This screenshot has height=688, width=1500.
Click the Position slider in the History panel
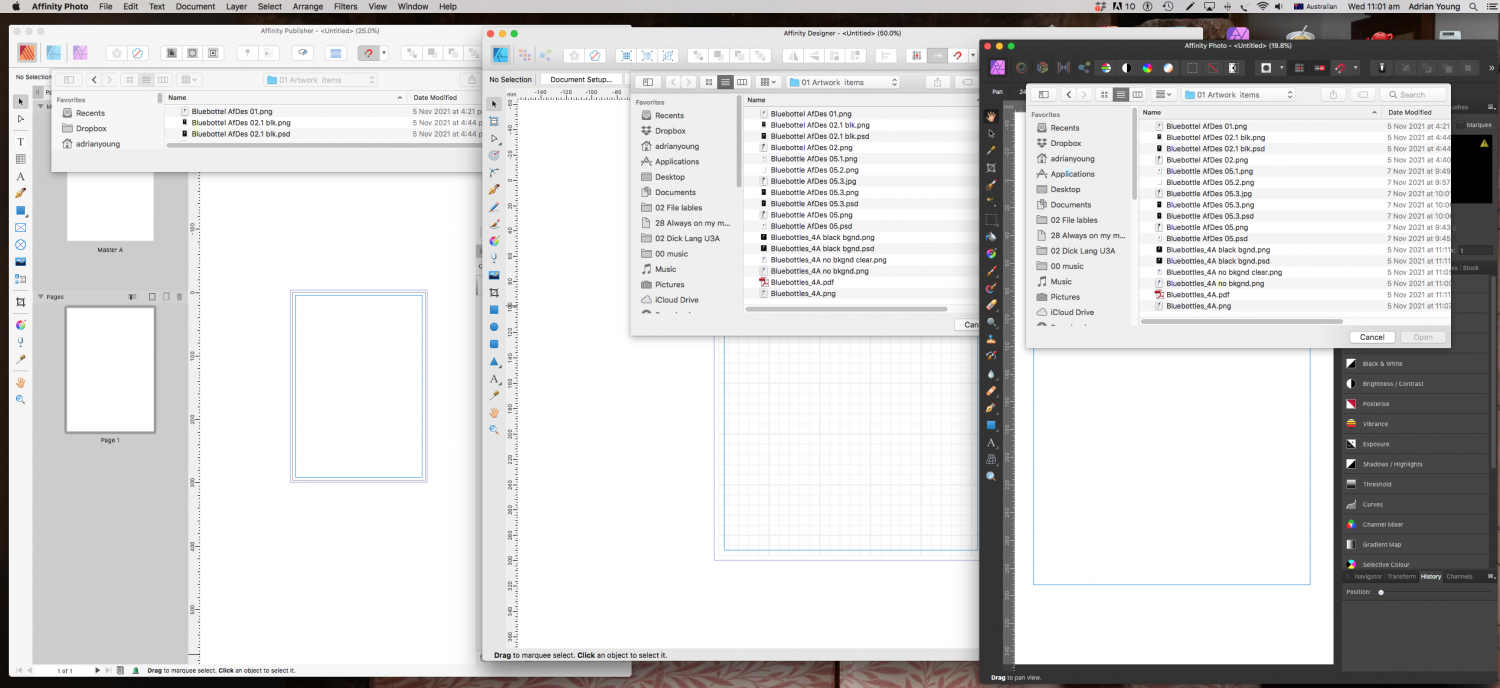click(1381, 592)
